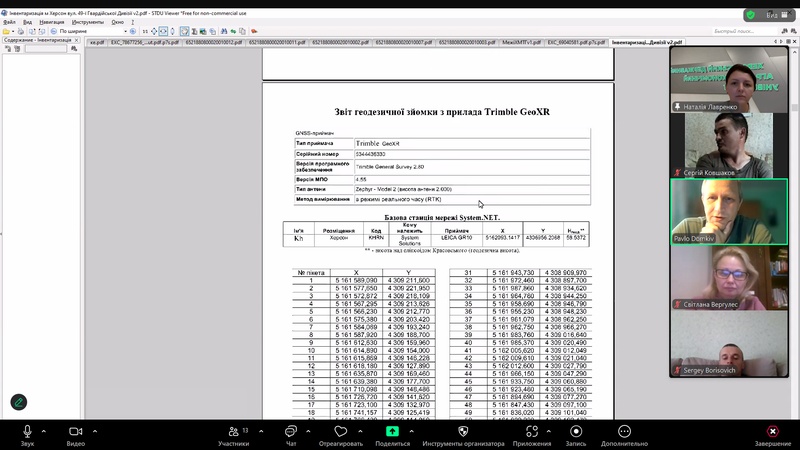
Task: Open the Окно menu
Action: tap(117, 22)
